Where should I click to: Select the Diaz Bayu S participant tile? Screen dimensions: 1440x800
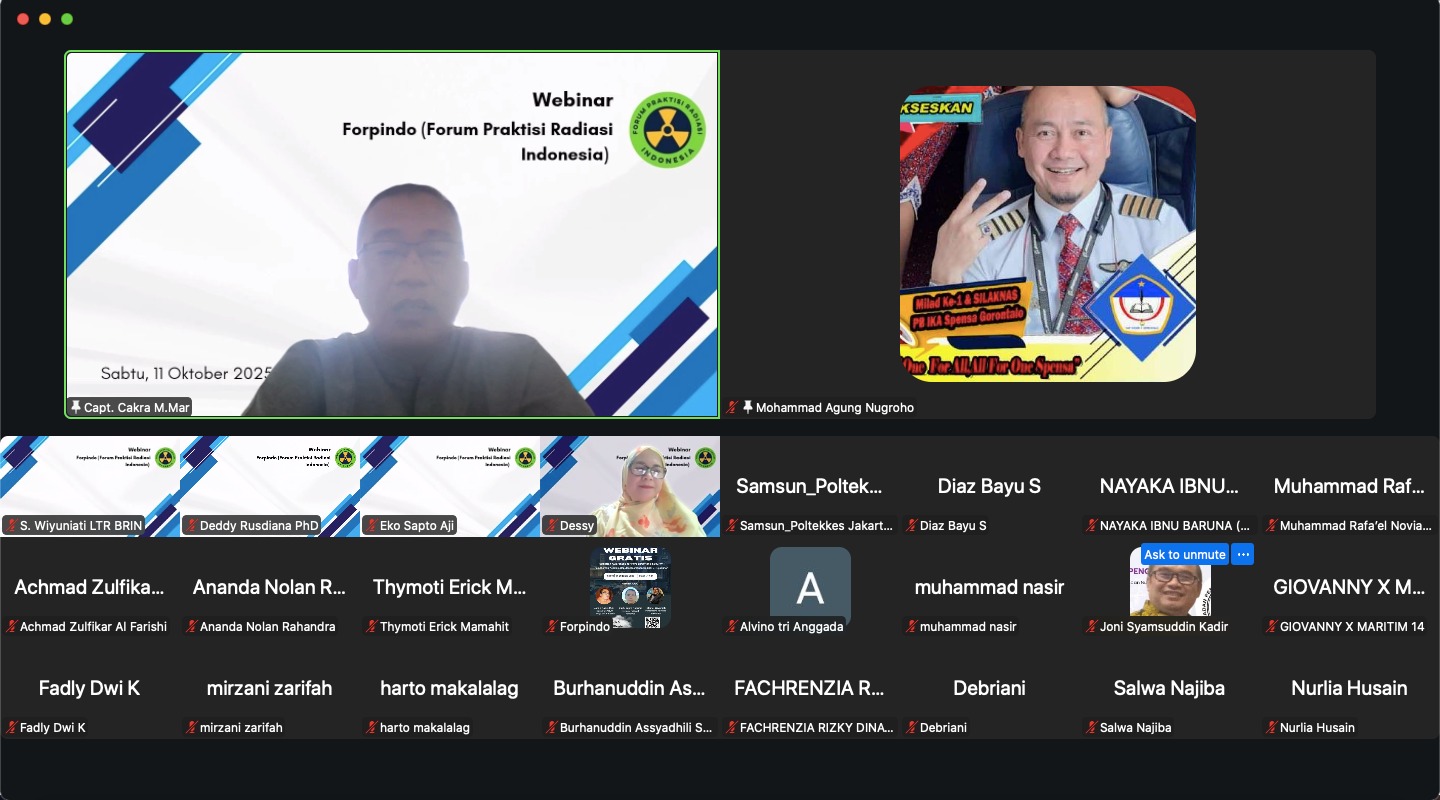click(989, 487)
